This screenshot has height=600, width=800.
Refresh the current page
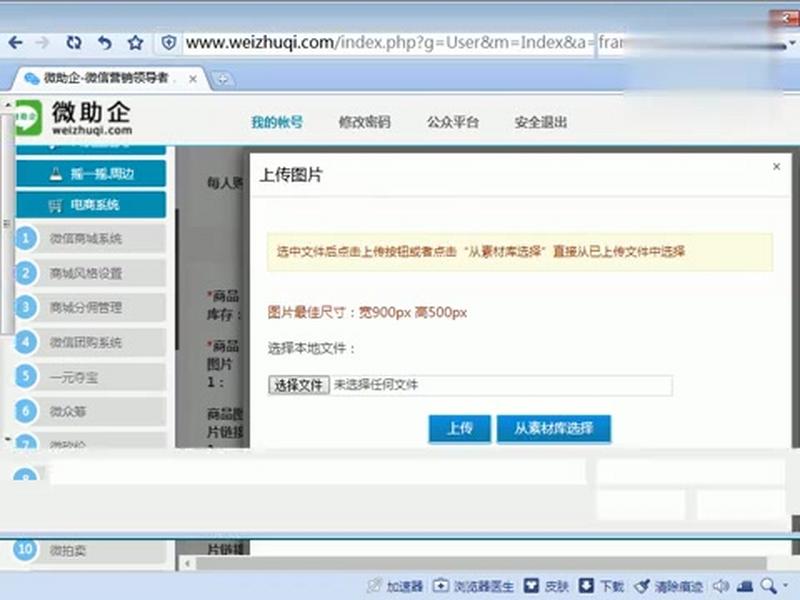pyautogui.click(x=73, y=44)
